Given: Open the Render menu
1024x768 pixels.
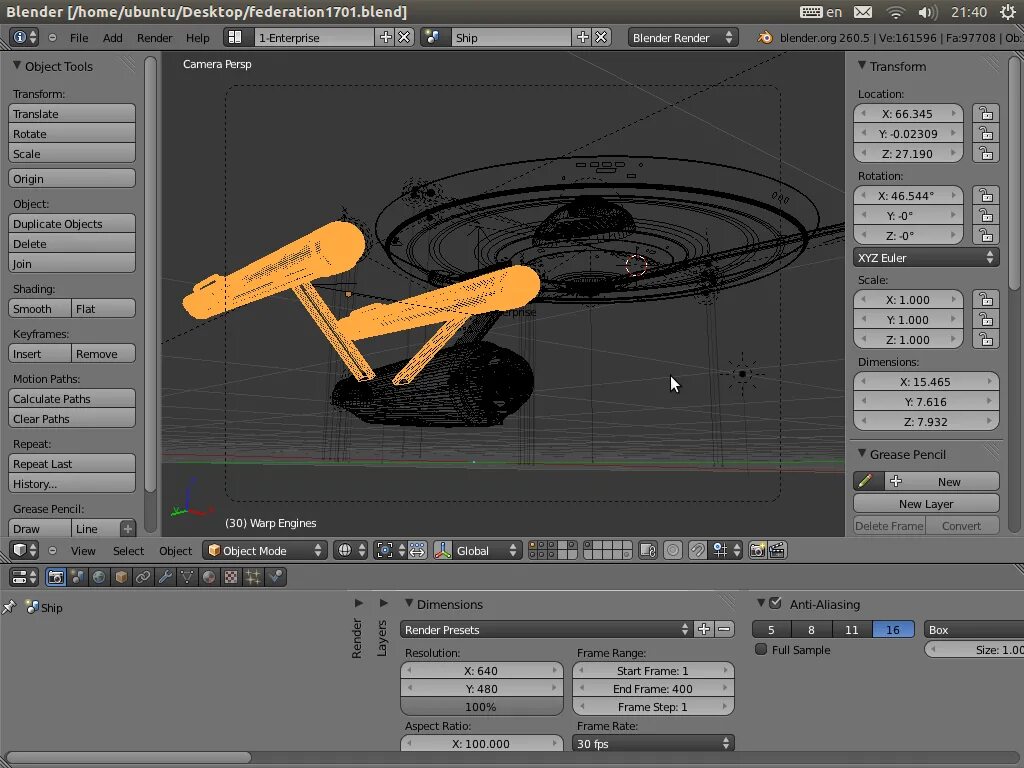Looking at the screenshot, I should [x=155, y=38].
